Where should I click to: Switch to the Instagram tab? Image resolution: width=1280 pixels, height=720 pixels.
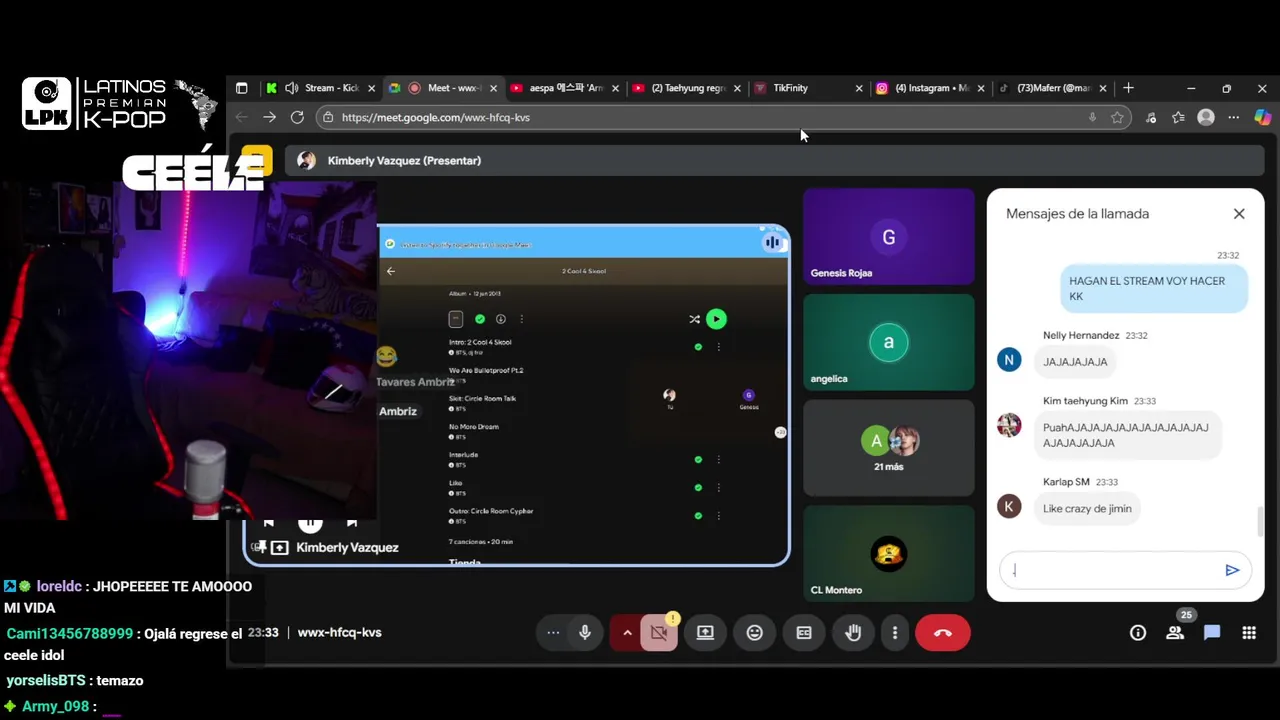coord(932,88)
